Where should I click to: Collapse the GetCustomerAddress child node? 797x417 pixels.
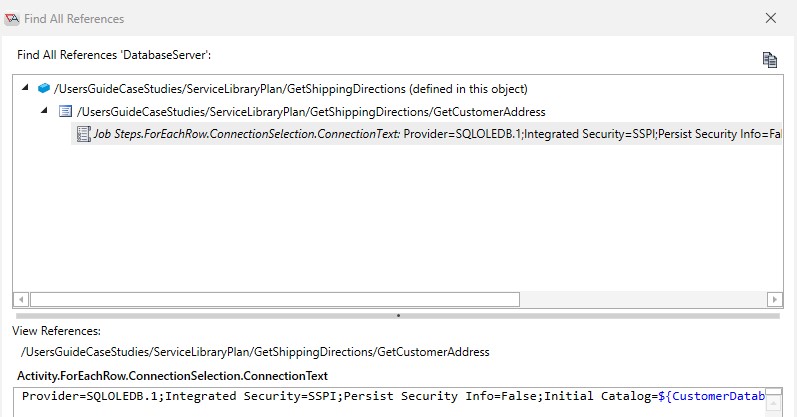(x=44, y=110)
